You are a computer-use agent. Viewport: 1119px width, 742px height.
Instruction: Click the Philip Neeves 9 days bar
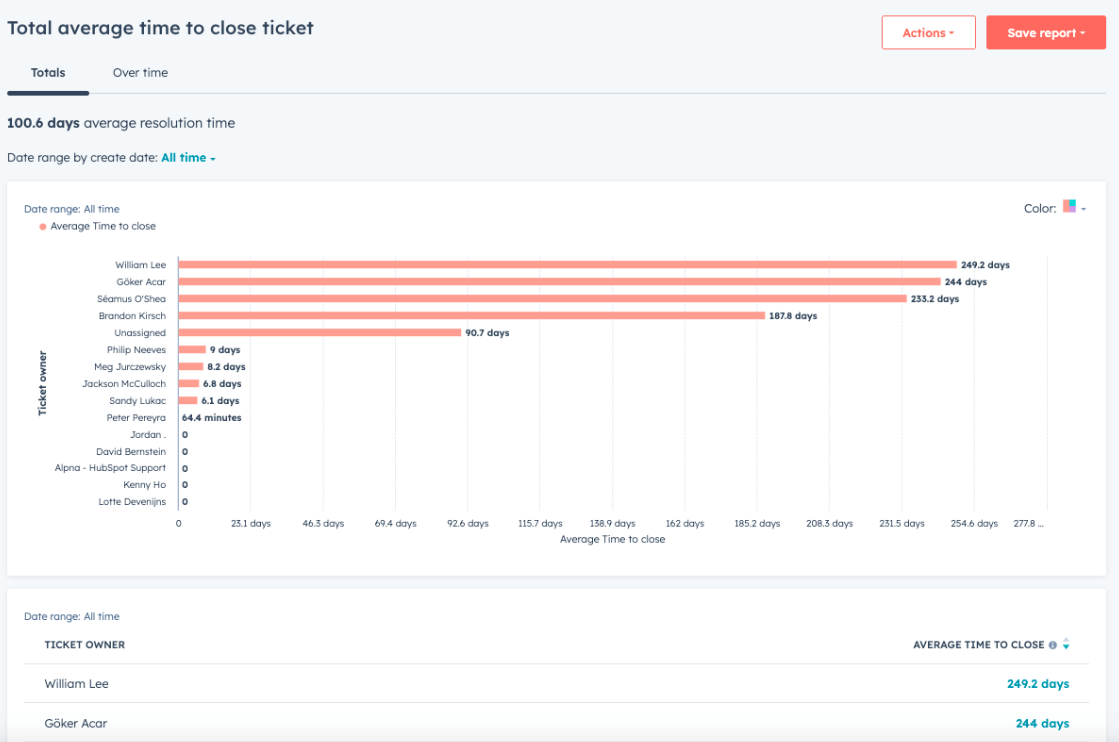point(192,350)
